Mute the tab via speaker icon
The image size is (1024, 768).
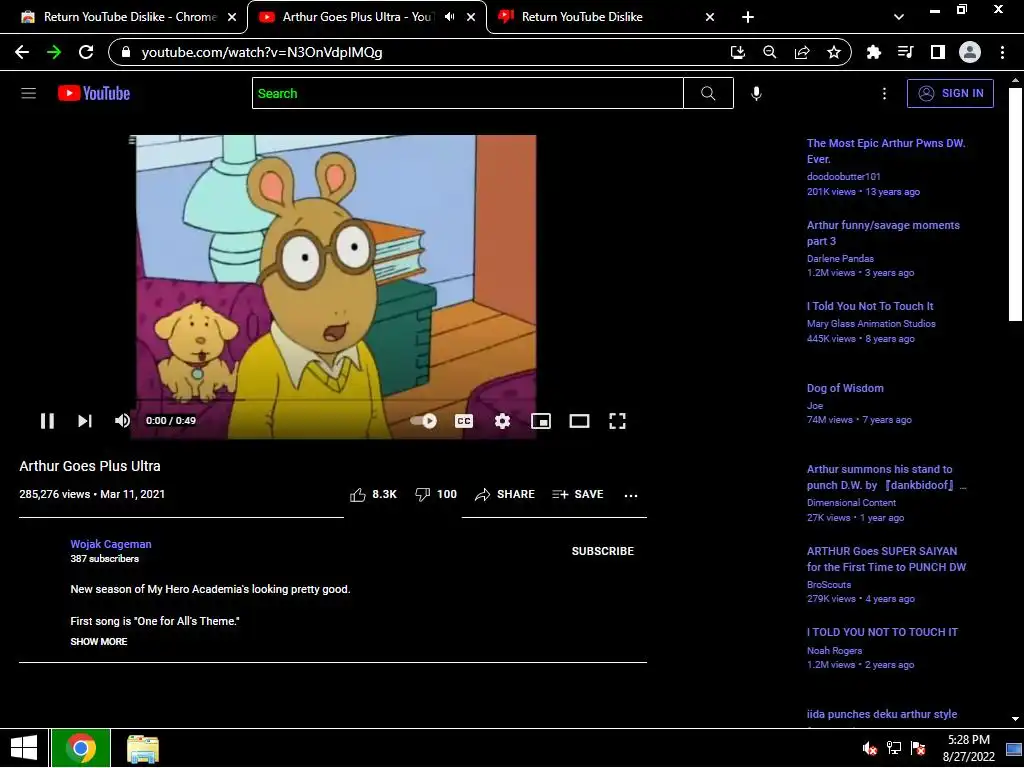(x=449, y=17)
